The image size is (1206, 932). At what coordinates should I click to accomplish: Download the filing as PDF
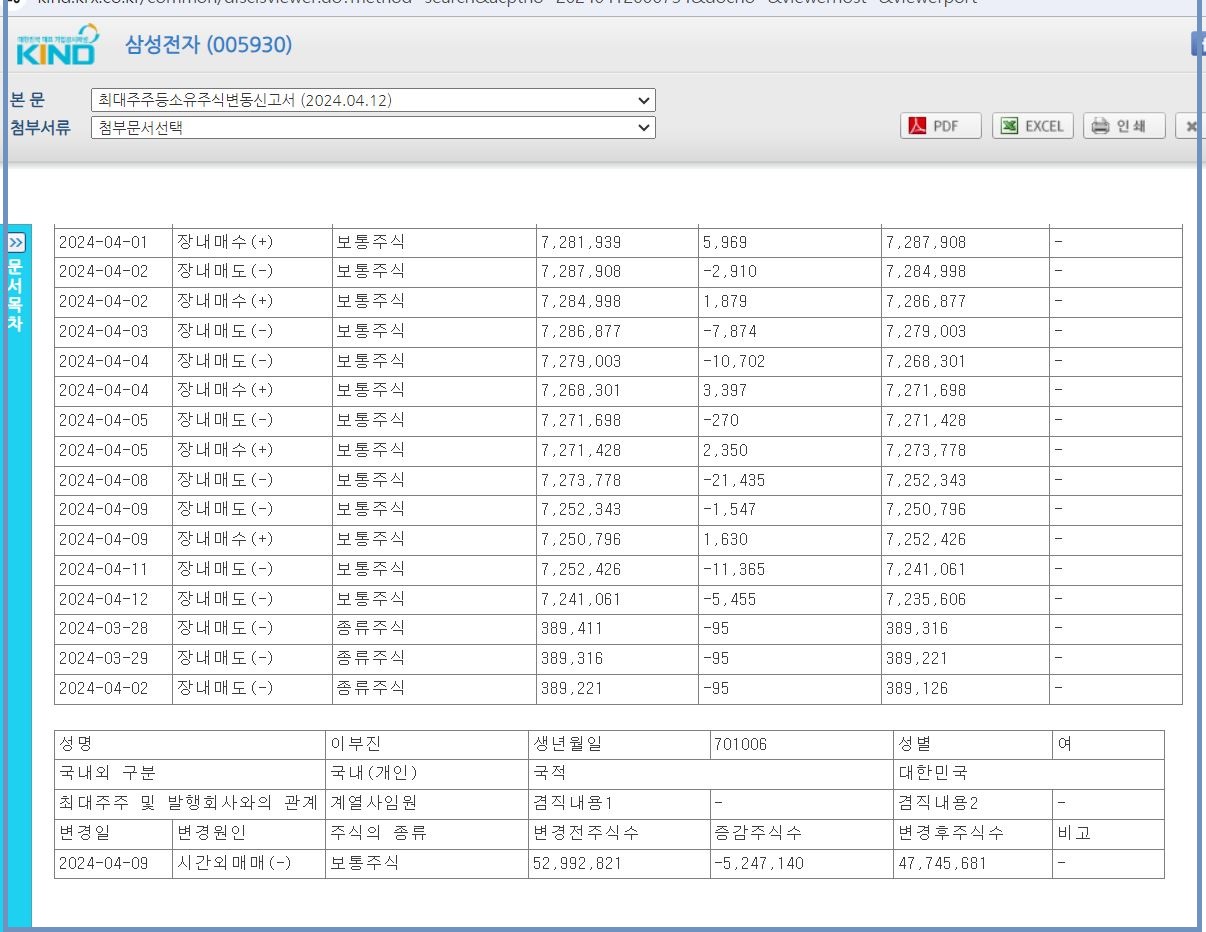click(941, 126)
